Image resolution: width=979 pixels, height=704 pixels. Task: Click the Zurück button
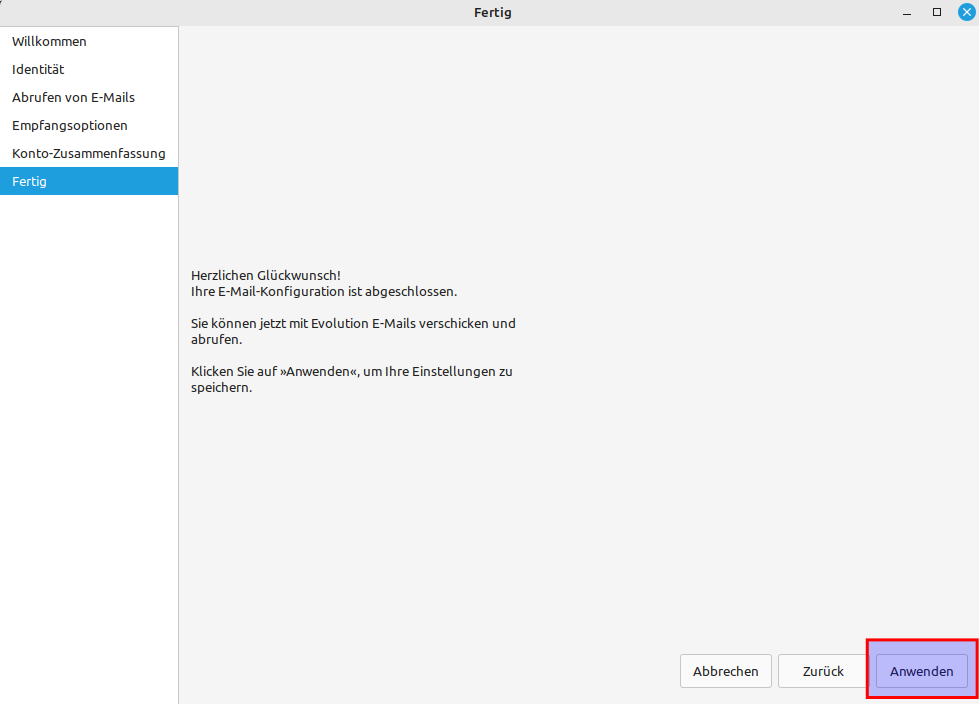823,671
